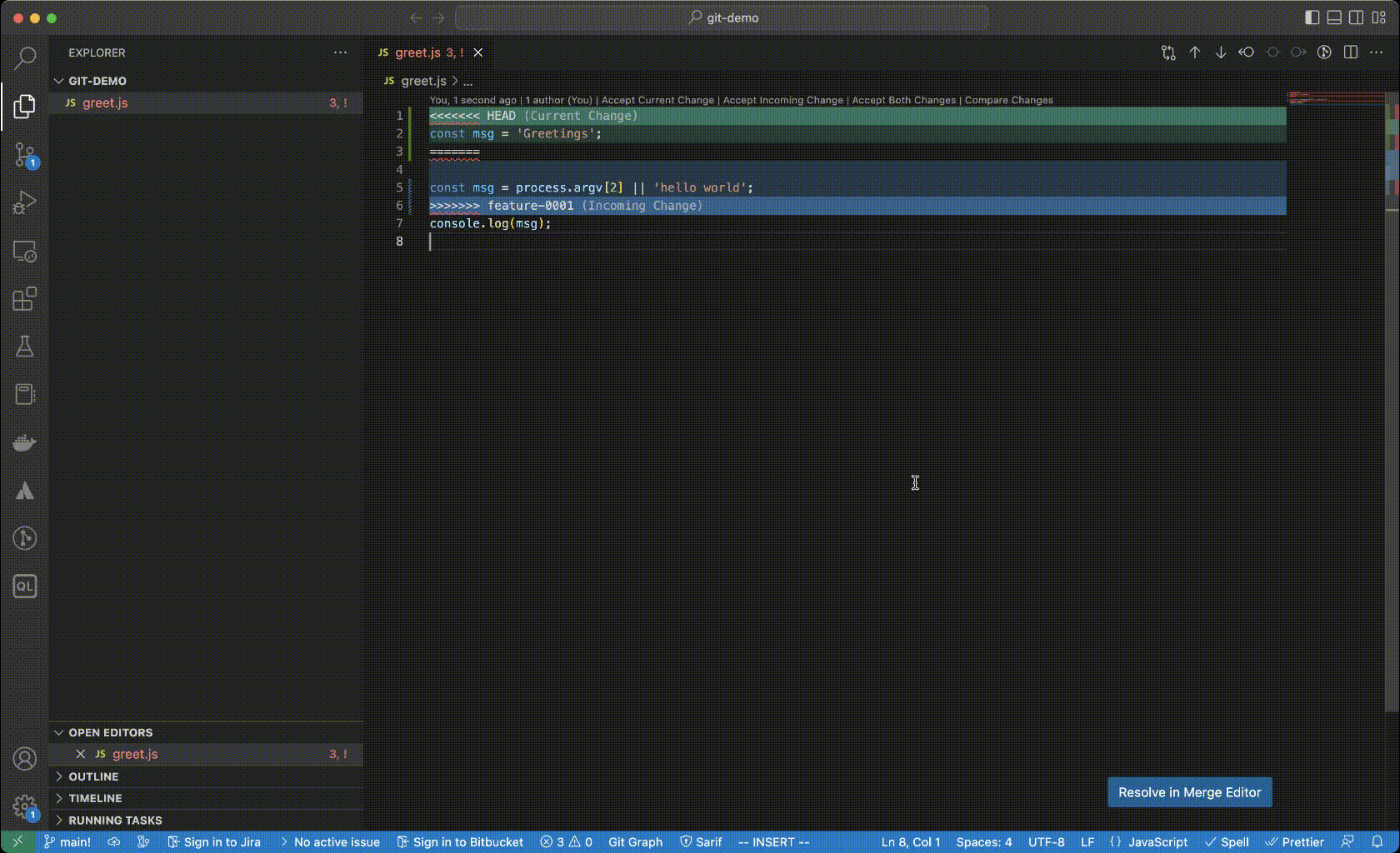1400x853 pixels.
Task: Click Accept Current Change link
Action: (657, 100)
